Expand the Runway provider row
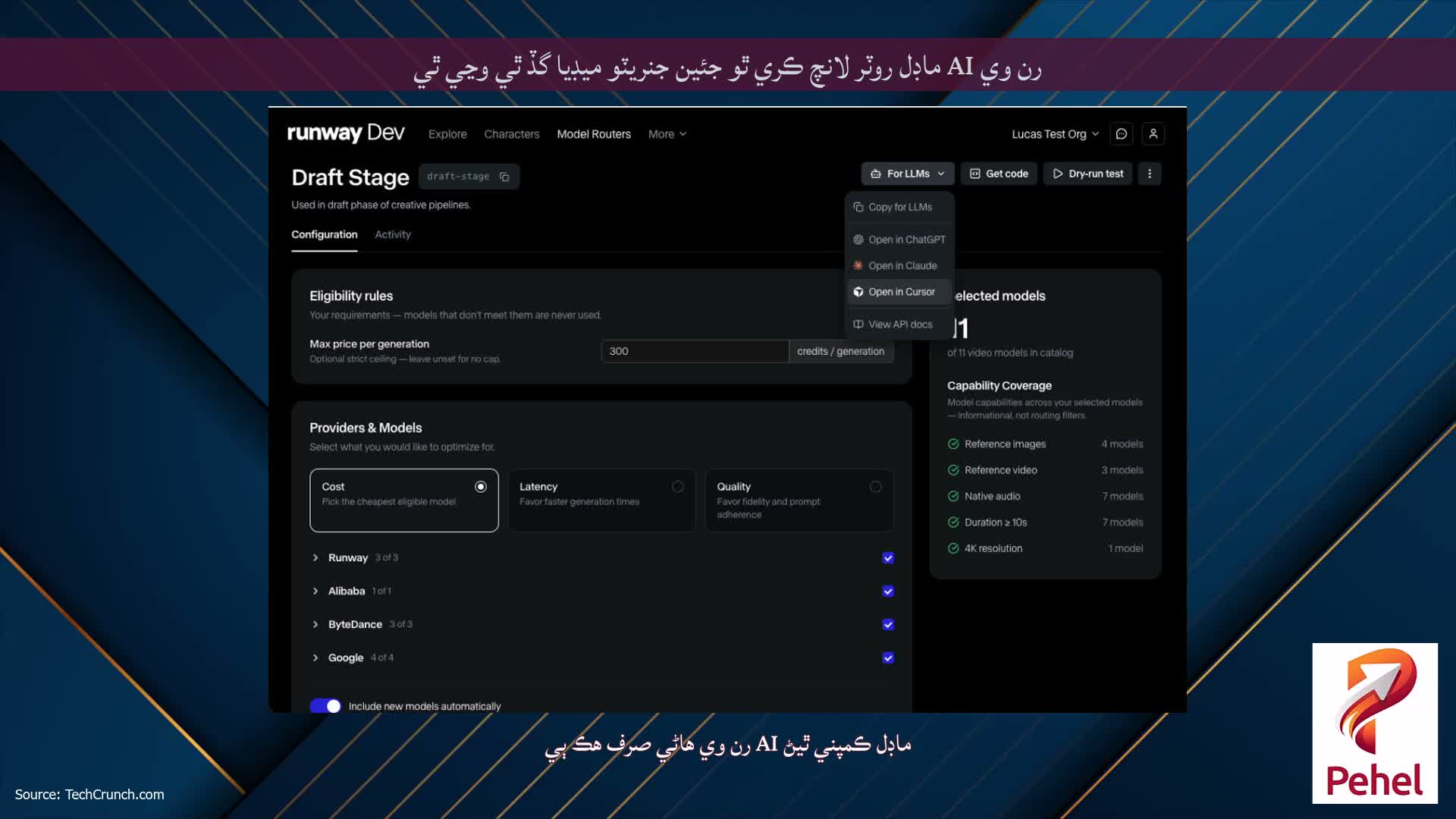The width and height of the screenshot is (1456, 819). pyautogui.click(x=315, y=558)
